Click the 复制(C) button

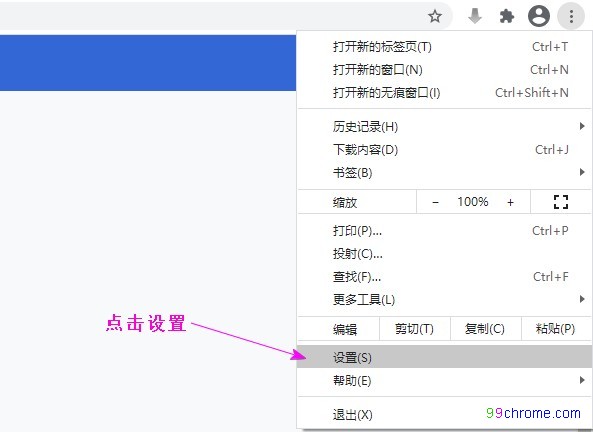pos(485,329)
